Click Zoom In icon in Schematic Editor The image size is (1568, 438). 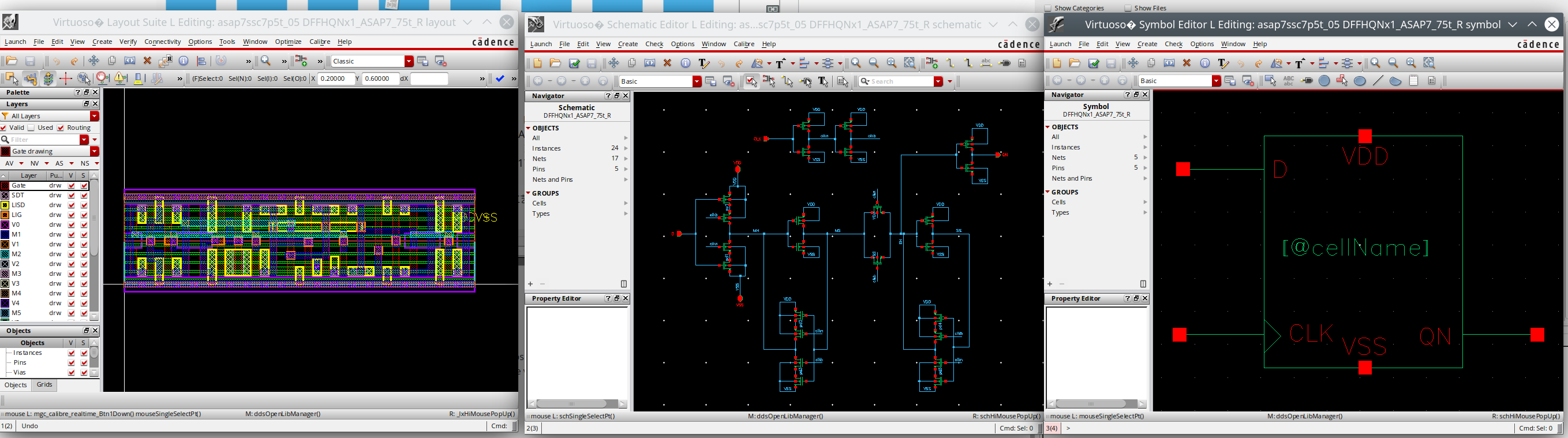tap(856, 63)
